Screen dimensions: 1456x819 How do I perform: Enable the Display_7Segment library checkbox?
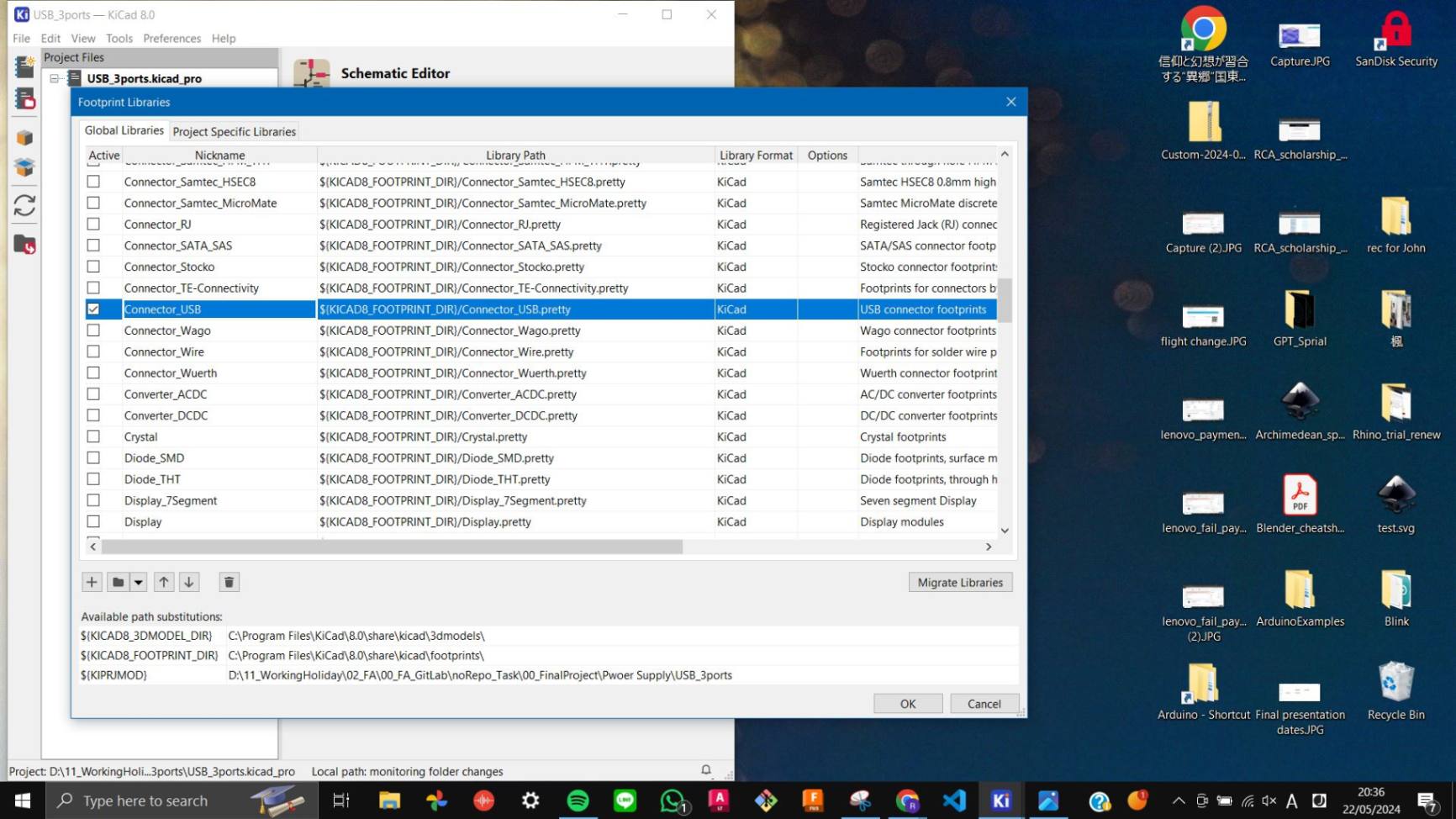point(93,499)
